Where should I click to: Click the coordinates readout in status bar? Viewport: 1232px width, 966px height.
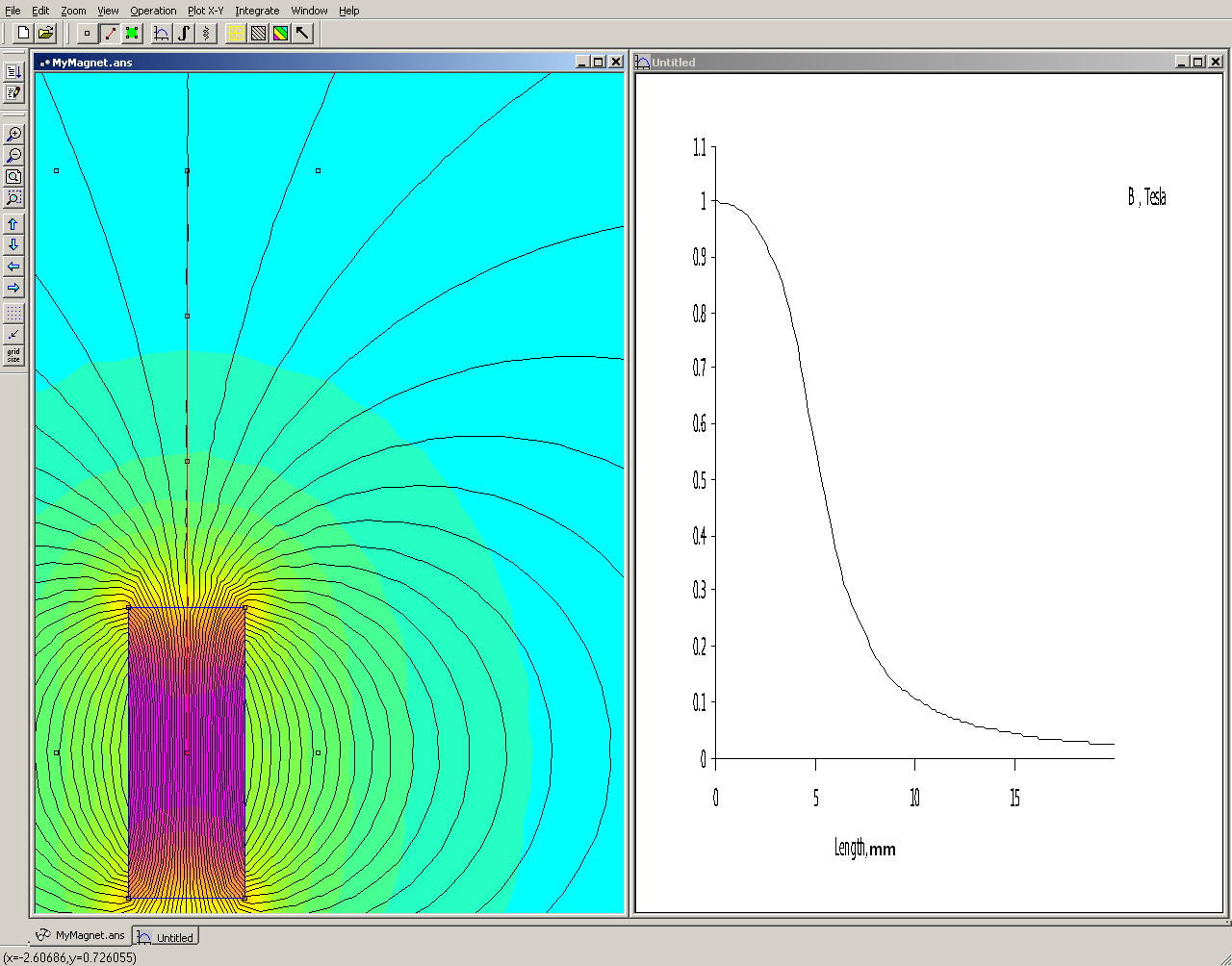coord(70,957)
